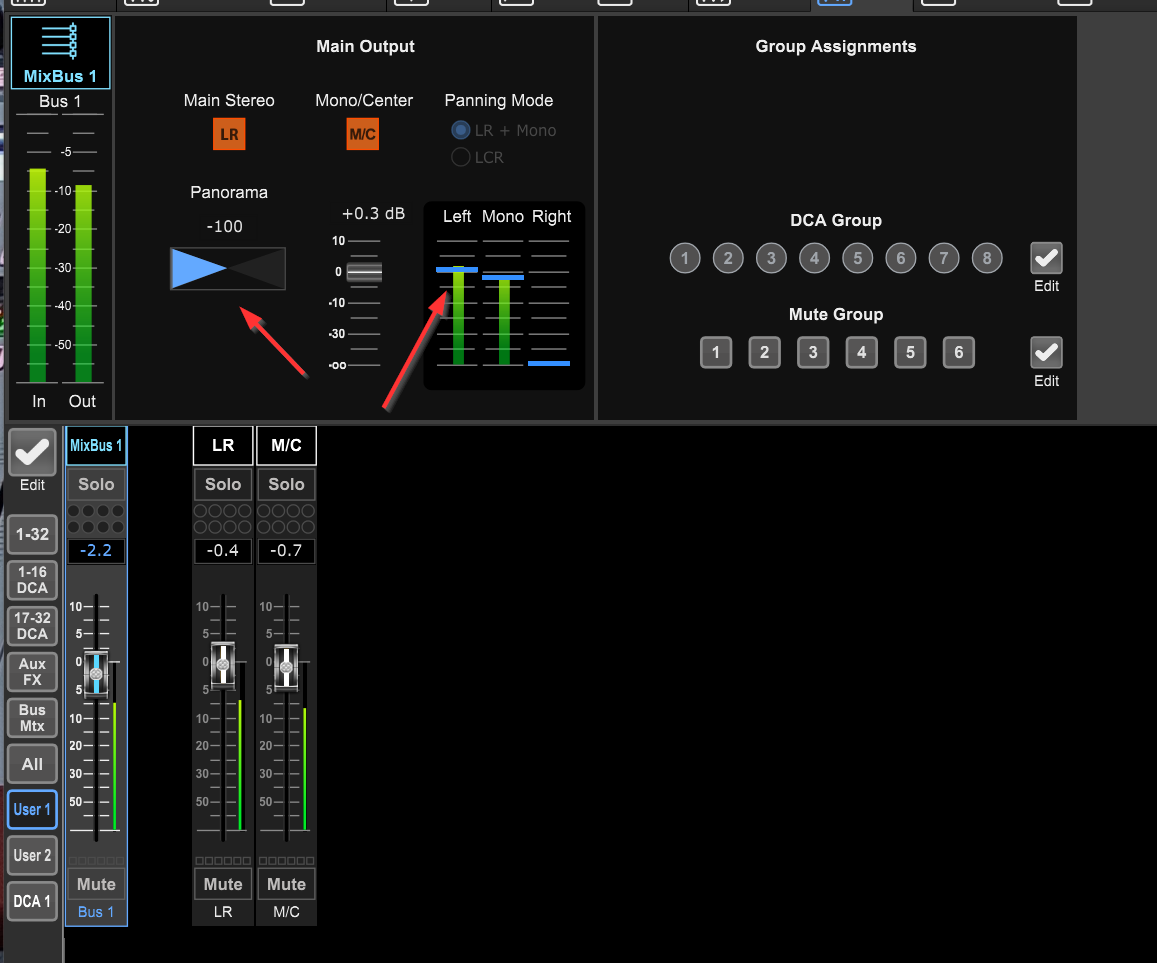Click the Panorama pan control
Image resolution: width=1157 pixels, height=963 pixels.
pos(228,269)
